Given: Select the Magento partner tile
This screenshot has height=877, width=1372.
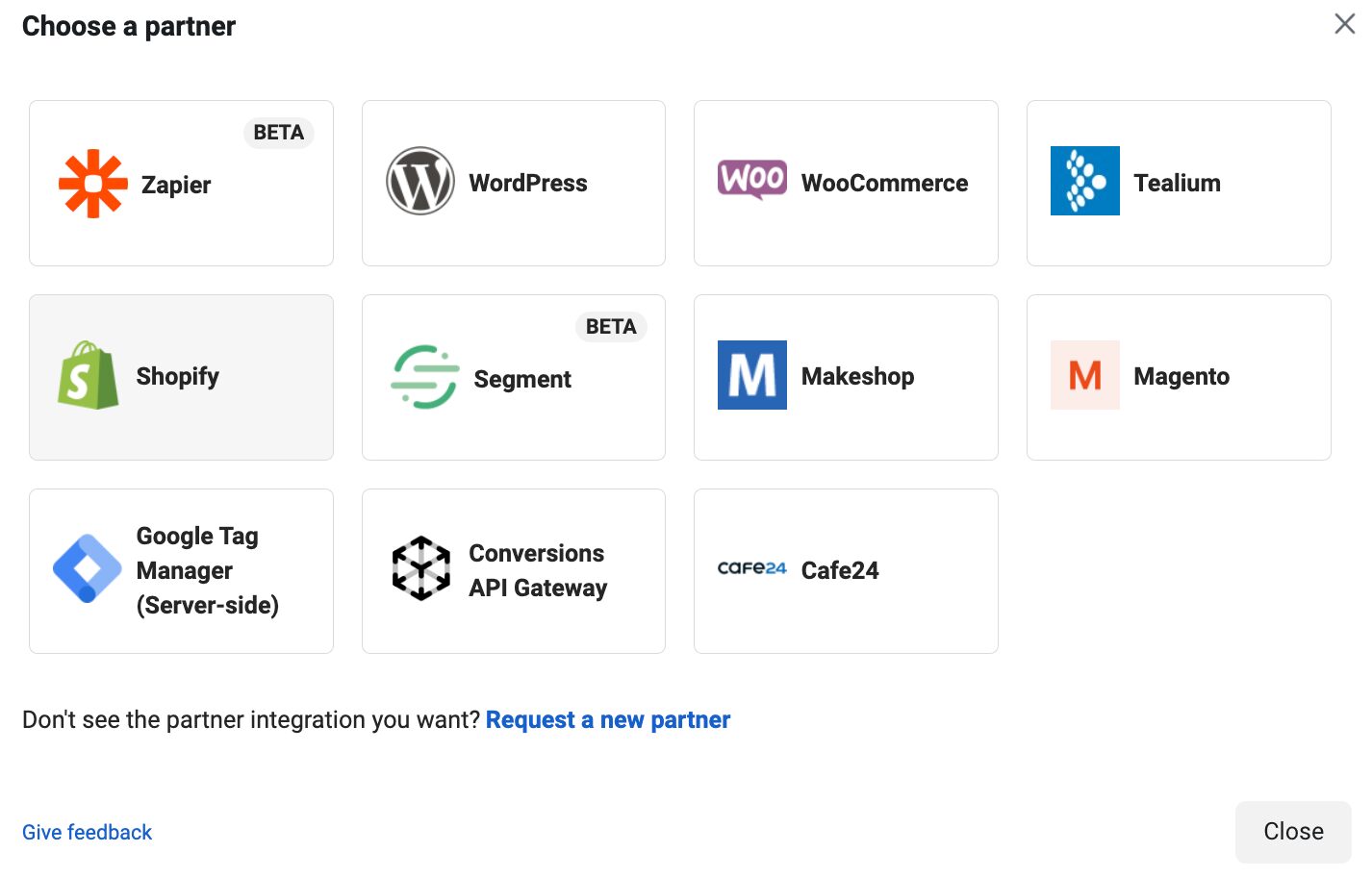Looking at the screenshot, I should 1178,377.
